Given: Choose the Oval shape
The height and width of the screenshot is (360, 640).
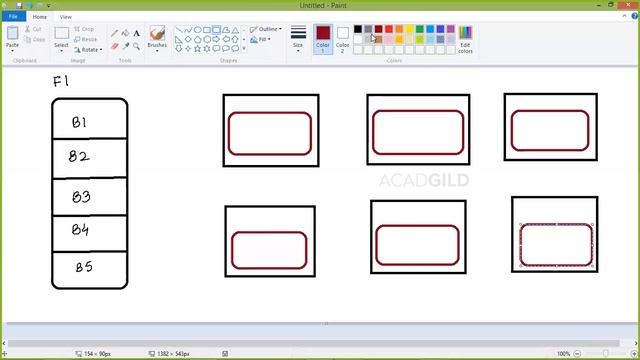Looking at the screenshot, I should point(198,30).
